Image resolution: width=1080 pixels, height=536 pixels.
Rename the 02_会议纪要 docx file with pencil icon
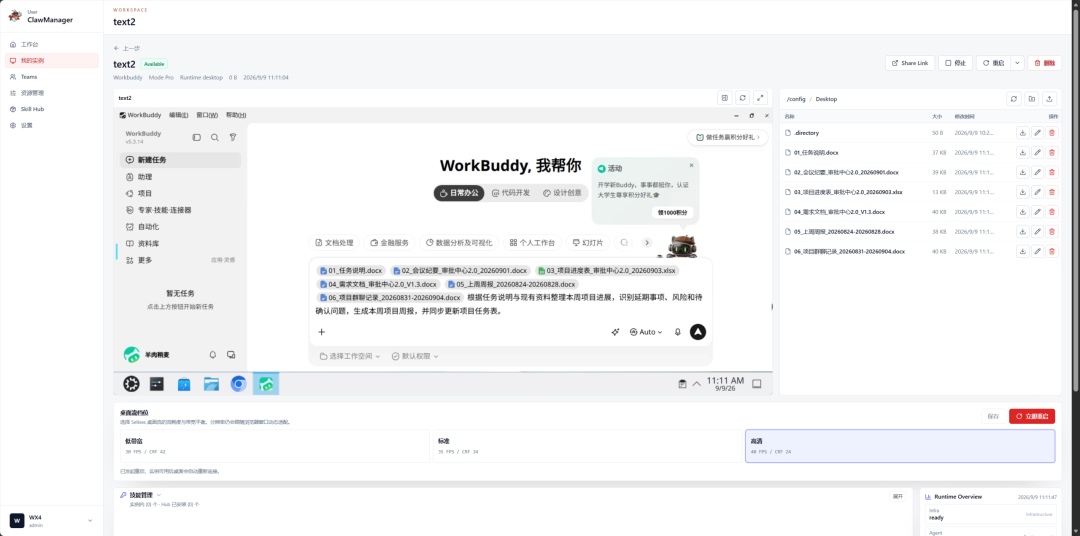pyautogui.click(x=1037, y=172)
